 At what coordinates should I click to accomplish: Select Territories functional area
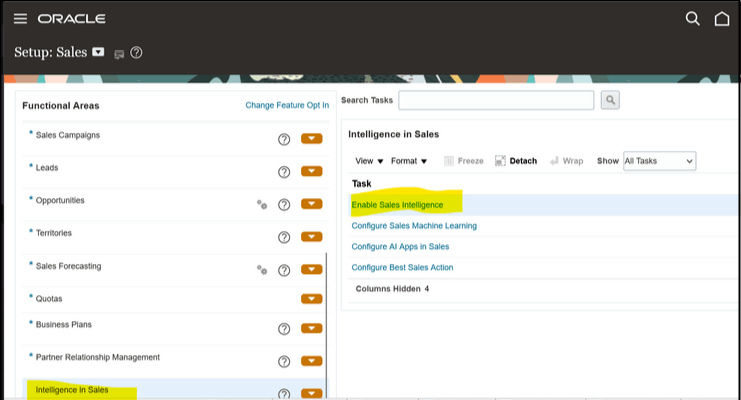pos(54,233)
